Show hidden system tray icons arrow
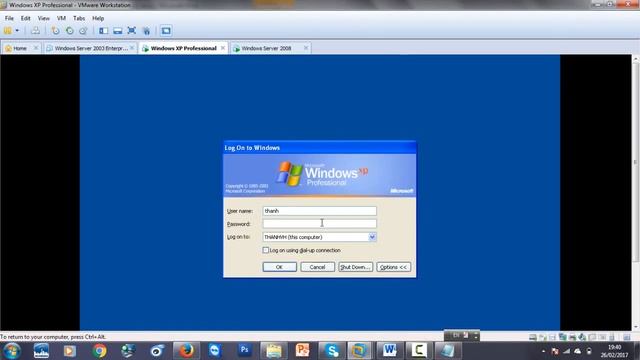 [543, 351]
